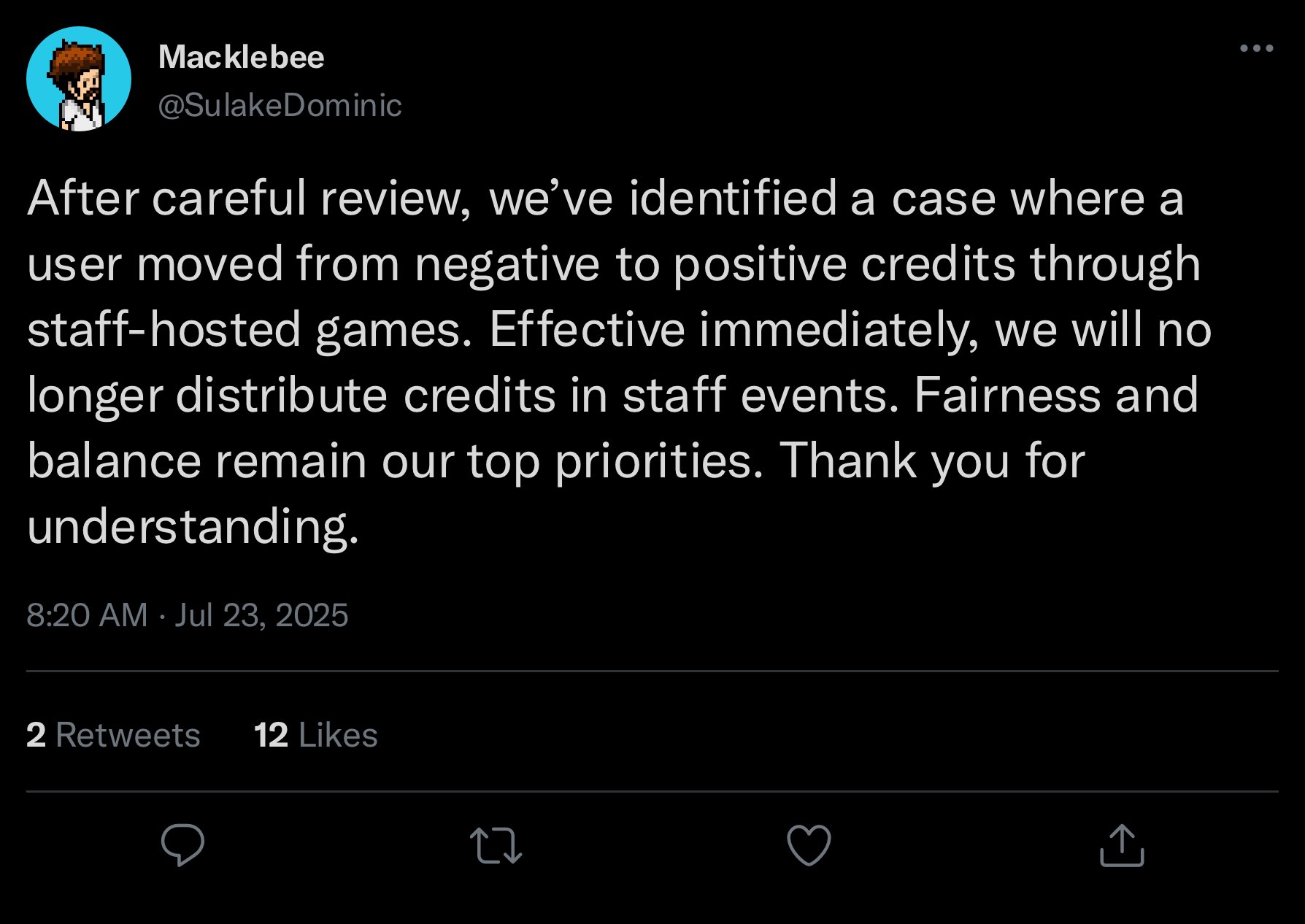The width and height of the screenshot is (1305, 924).
Task: Open the share icon with upward arrow
Action: pos(1121,845)
